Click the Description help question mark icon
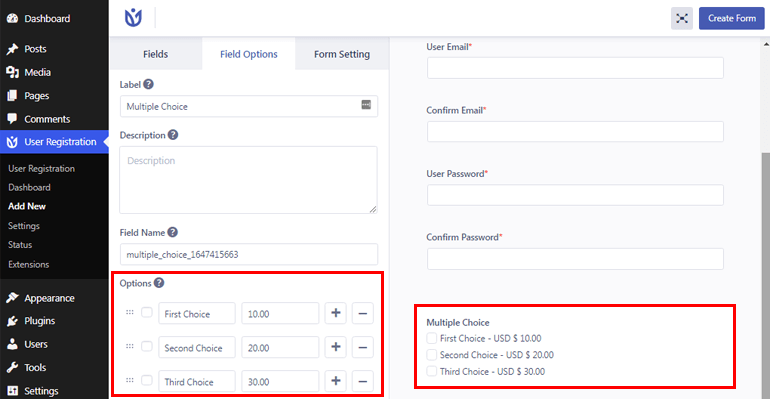Viewport: 770px width, 399px height. (173, 135)
